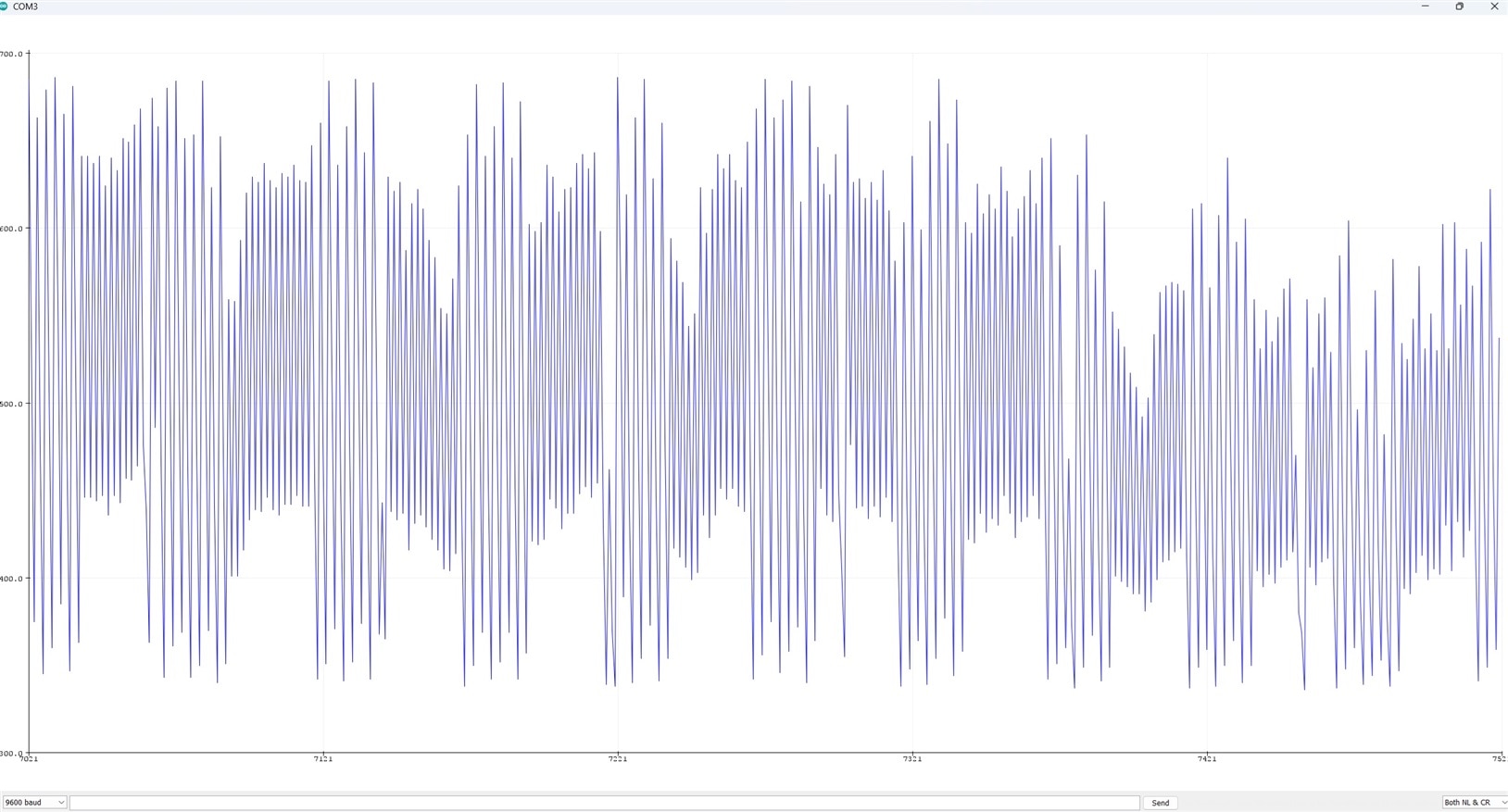Viewport: 1508px width, 812px height.
Task: Minimize the COM3 plotter window
Action: 1425,6
